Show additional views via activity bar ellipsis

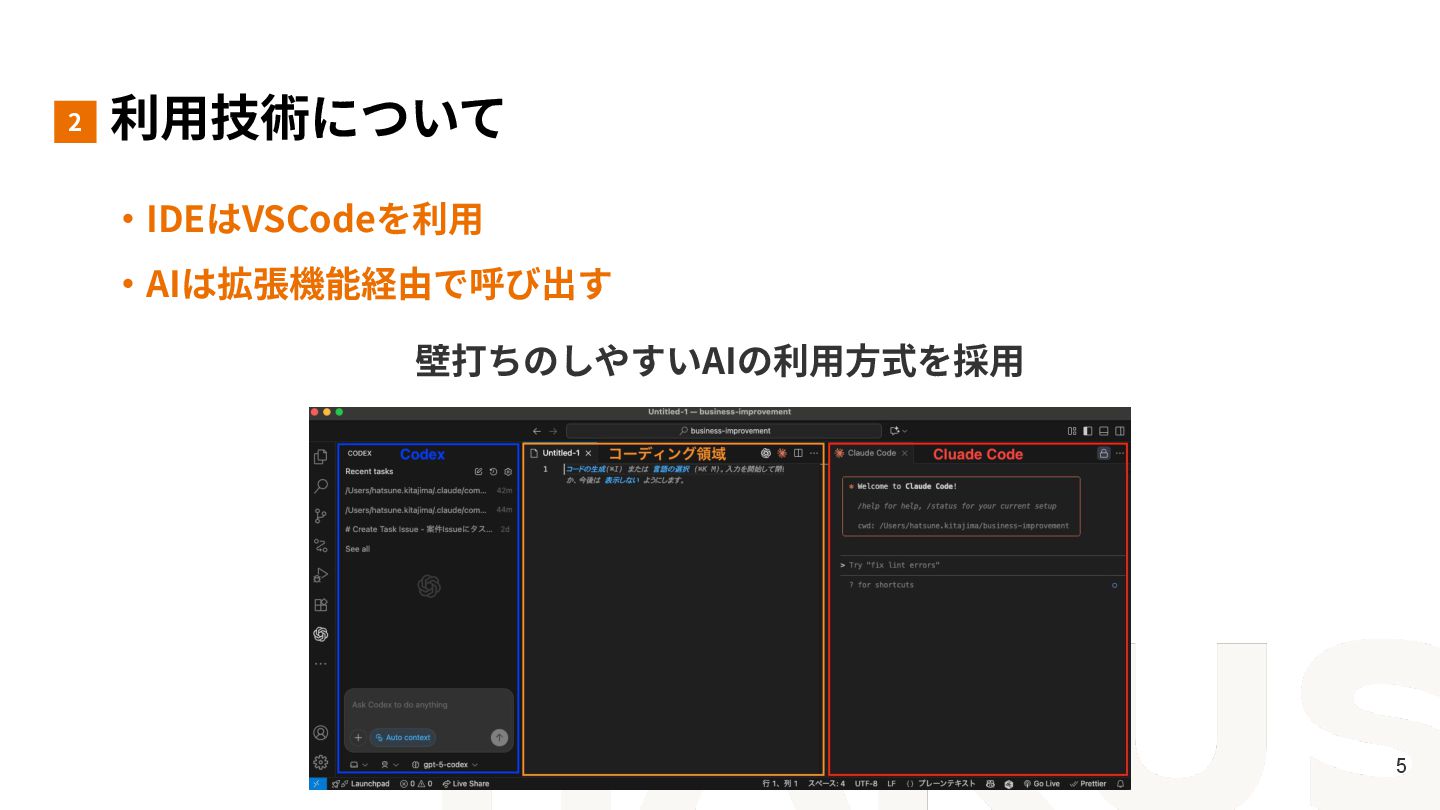[x=320, y=663]
